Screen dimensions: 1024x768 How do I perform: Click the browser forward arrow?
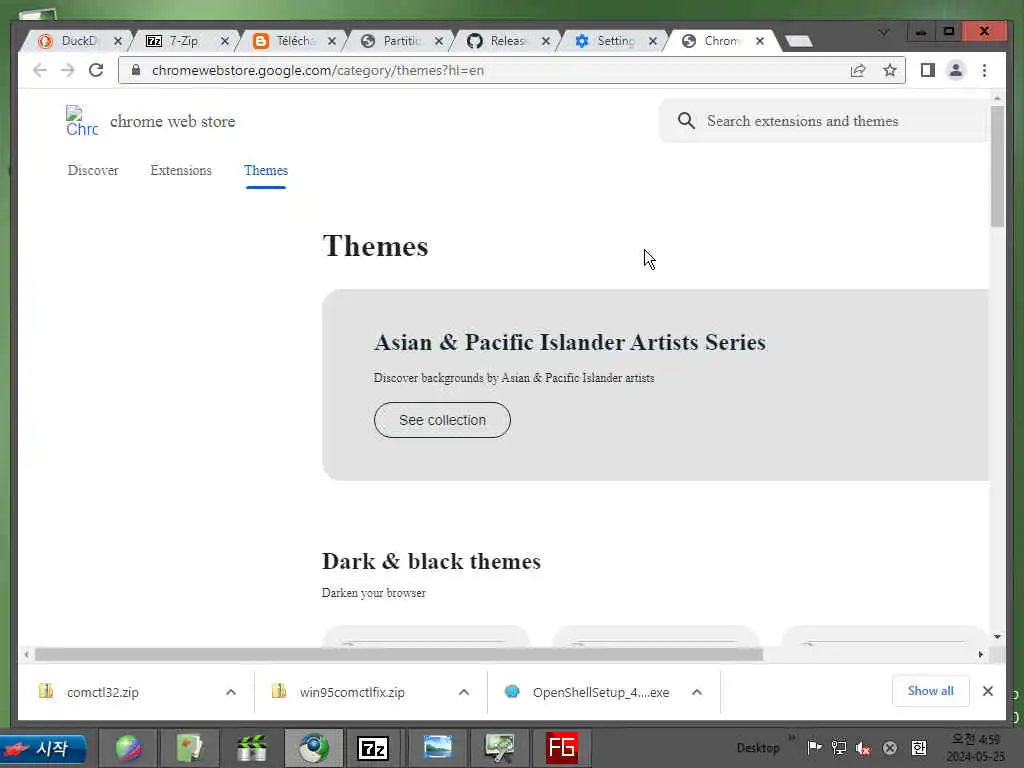coord(68,71)
